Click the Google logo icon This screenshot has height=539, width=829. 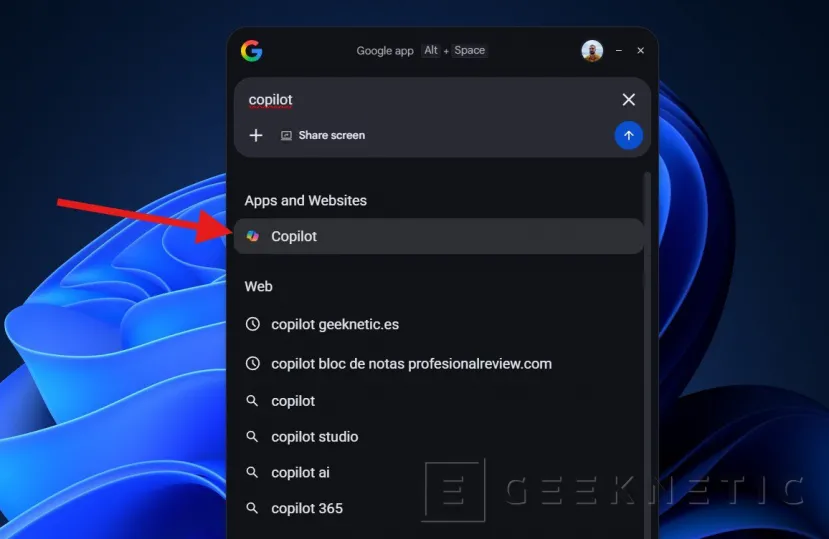252,51
